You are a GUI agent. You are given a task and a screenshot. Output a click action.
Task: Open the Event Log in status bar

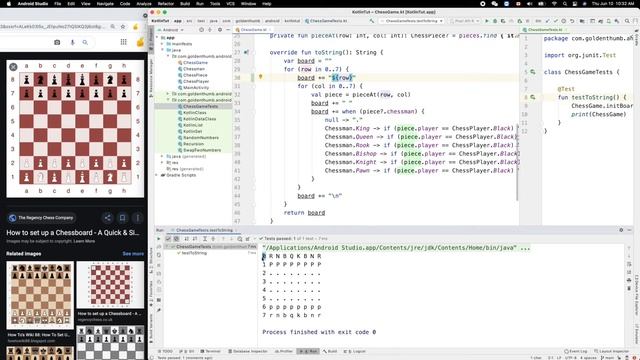576,351
